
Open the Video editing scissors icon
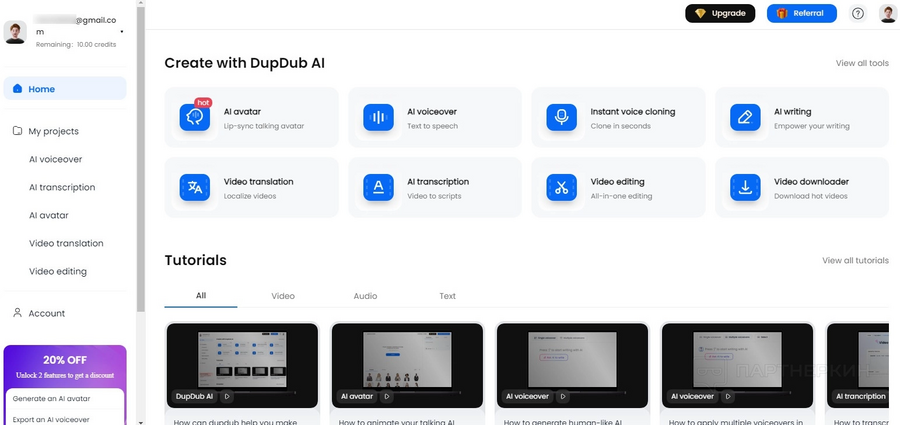pos(561,187)
